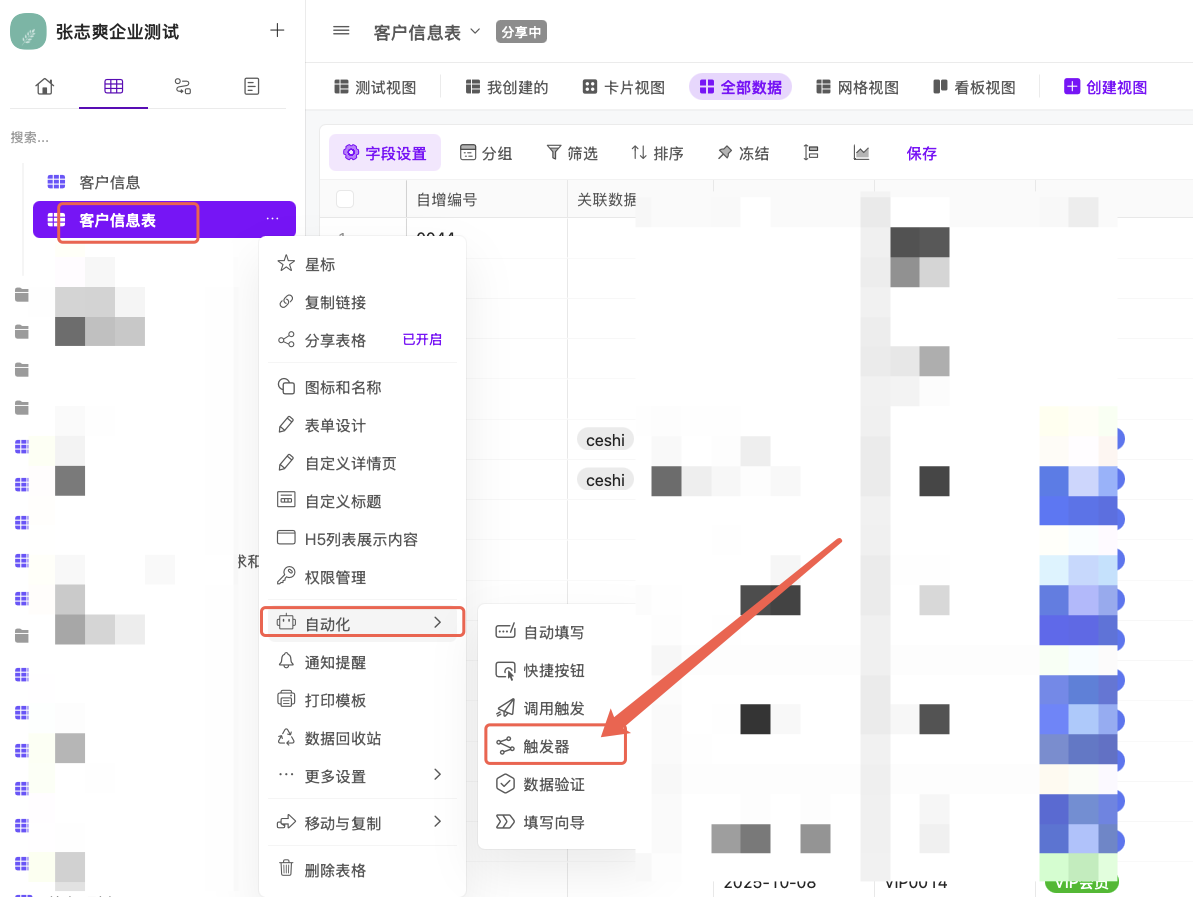
Task: Open the document icon tab in sidebar
Action: pyautogui.click(x=252, y=86)
